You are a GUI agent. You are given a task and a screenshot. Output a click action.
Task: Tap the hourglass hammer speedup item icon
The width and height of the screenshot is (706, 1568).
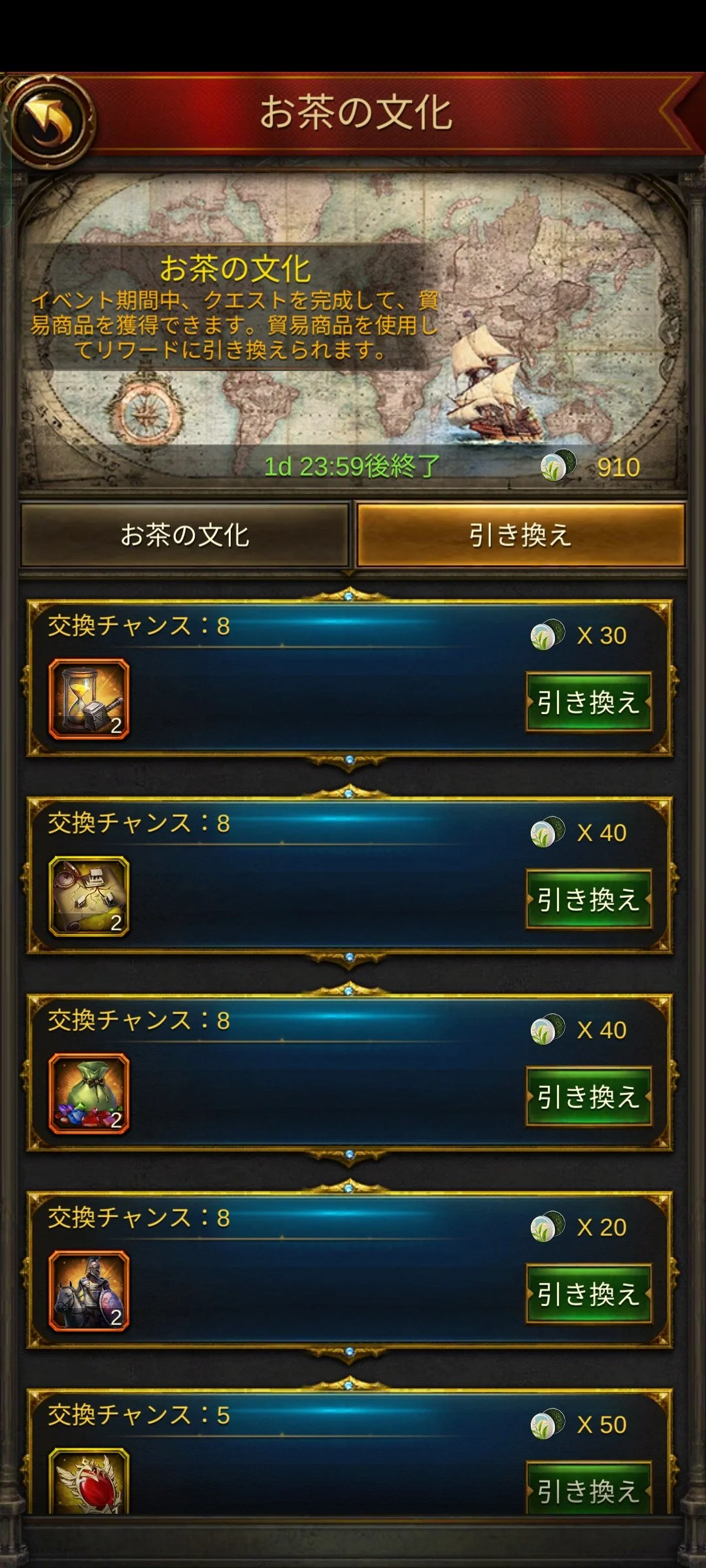coord(89,699)
